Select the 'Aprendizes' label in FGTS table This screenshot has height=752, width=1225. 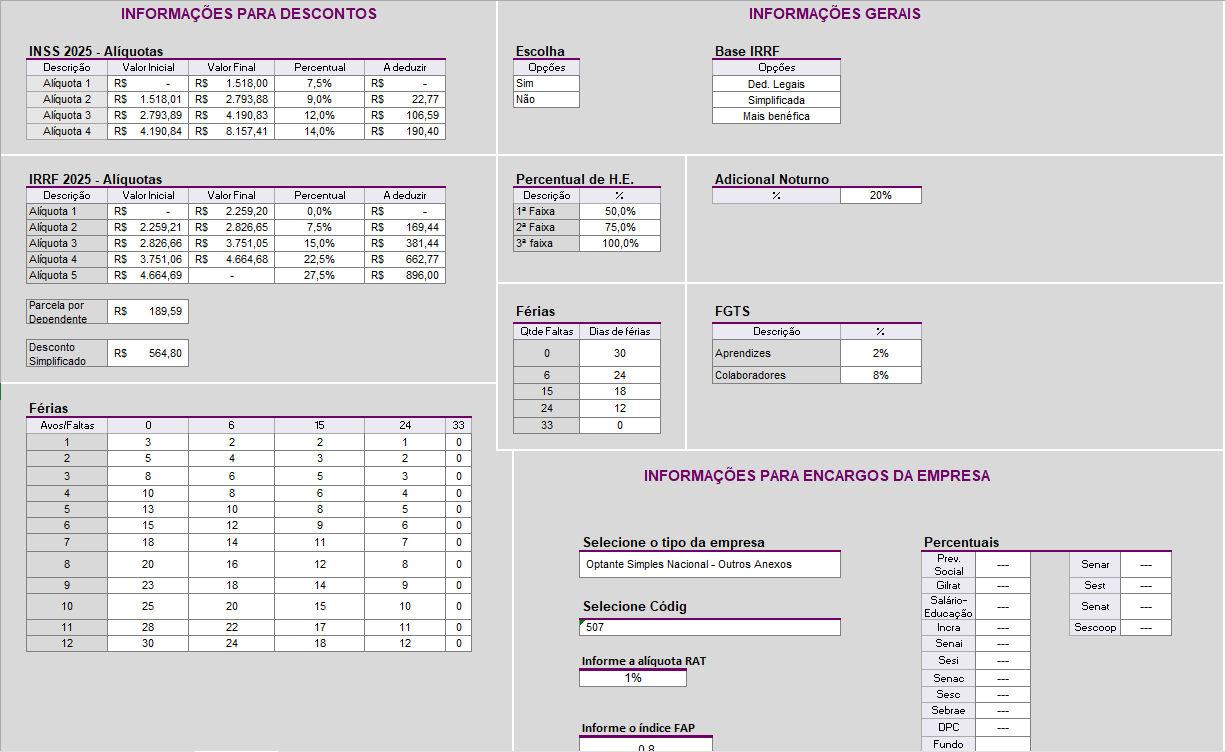pyautogui.click(x=776, y=353)
